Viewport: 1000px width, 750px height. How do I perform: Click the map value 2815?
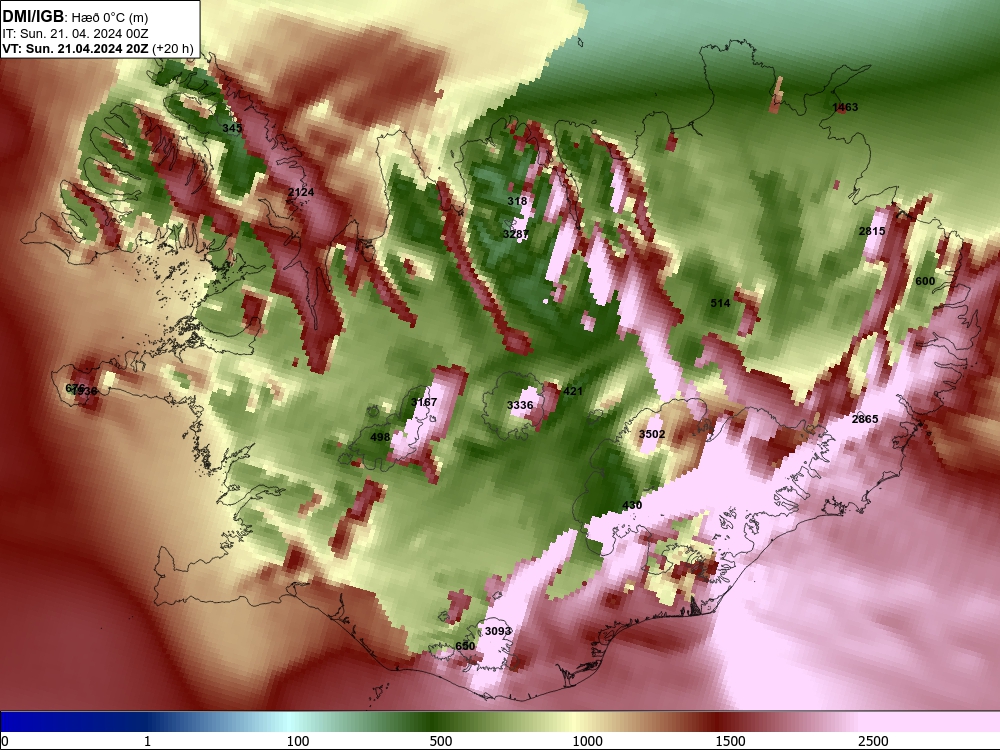coord(872,231)
